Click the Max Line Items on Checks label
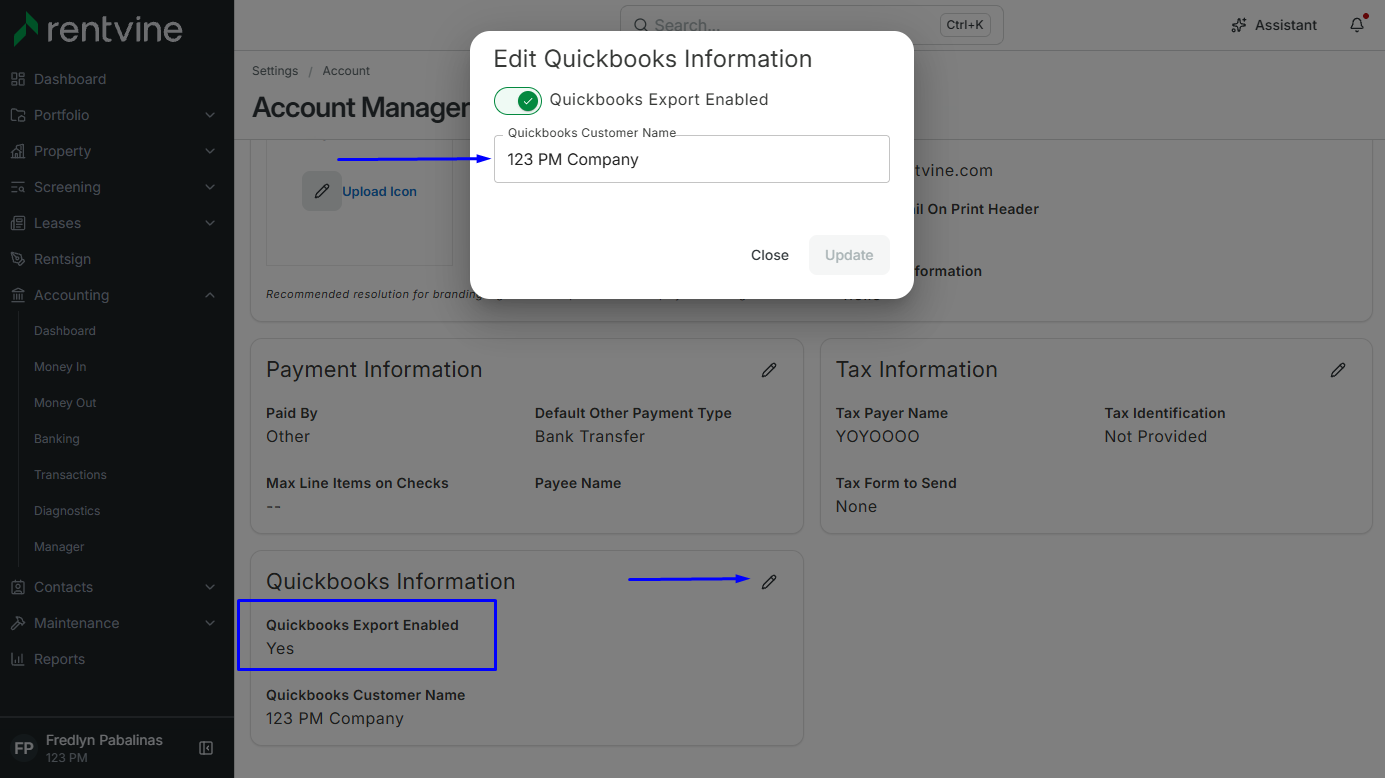Viewport: 1385px width, 778px height. click(x=357, y=483)
